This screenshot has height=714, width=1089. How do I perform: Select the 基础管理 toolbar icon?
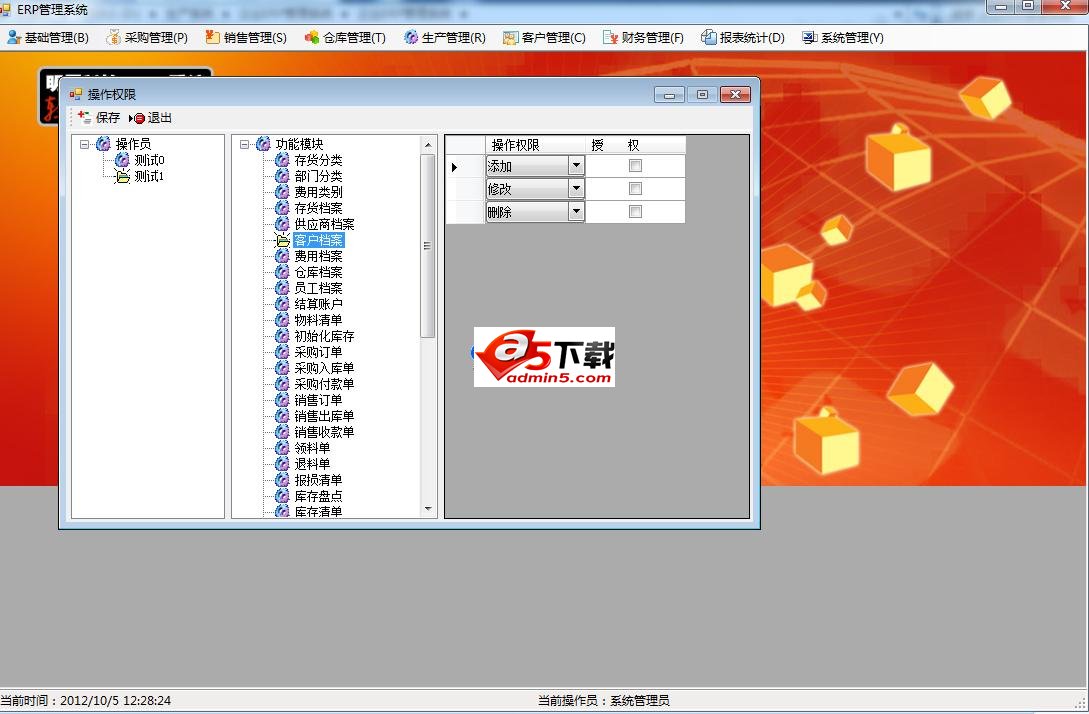click(x=15, y=37)
